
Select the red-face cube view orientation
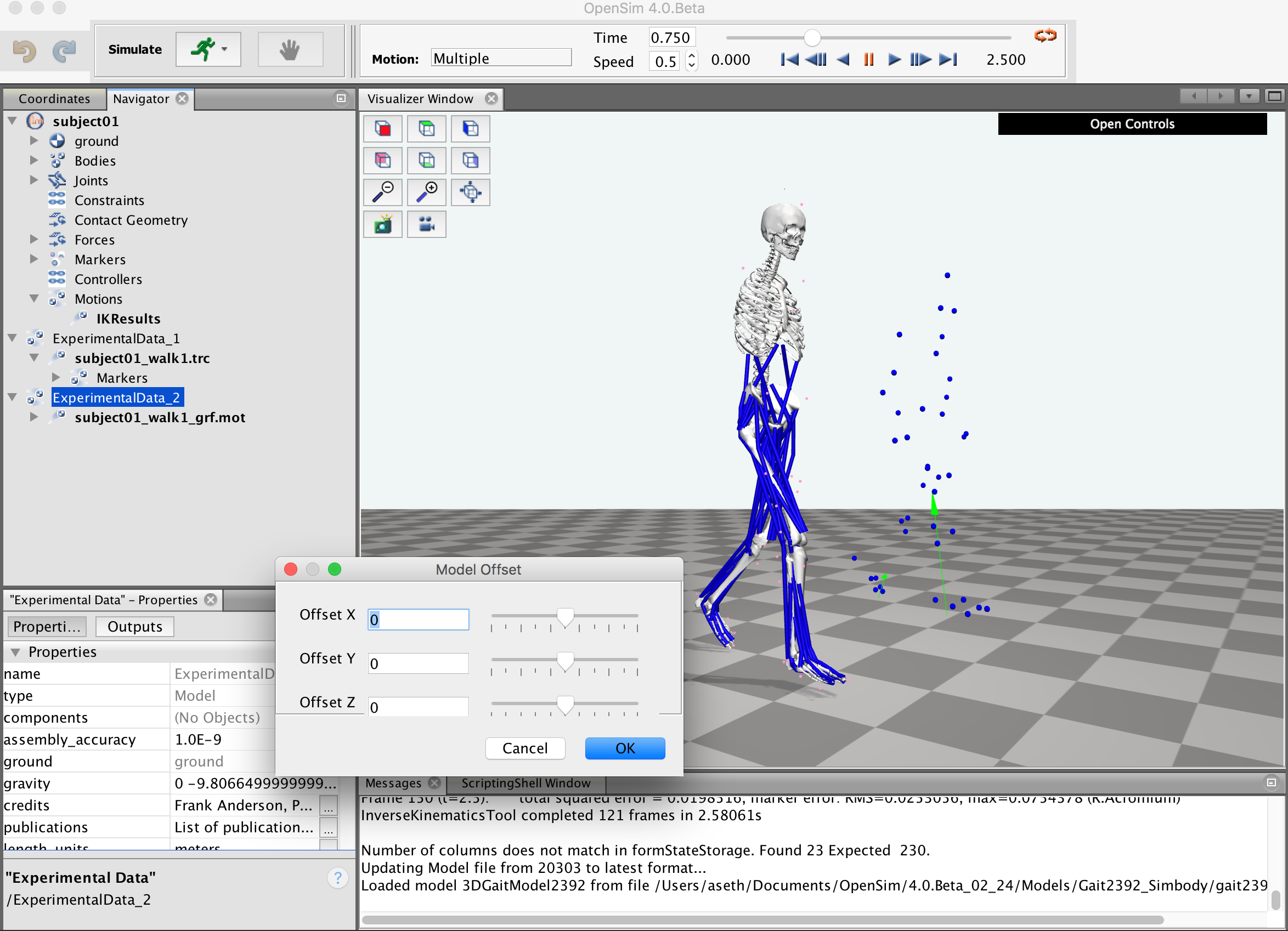tap(383, 129)
